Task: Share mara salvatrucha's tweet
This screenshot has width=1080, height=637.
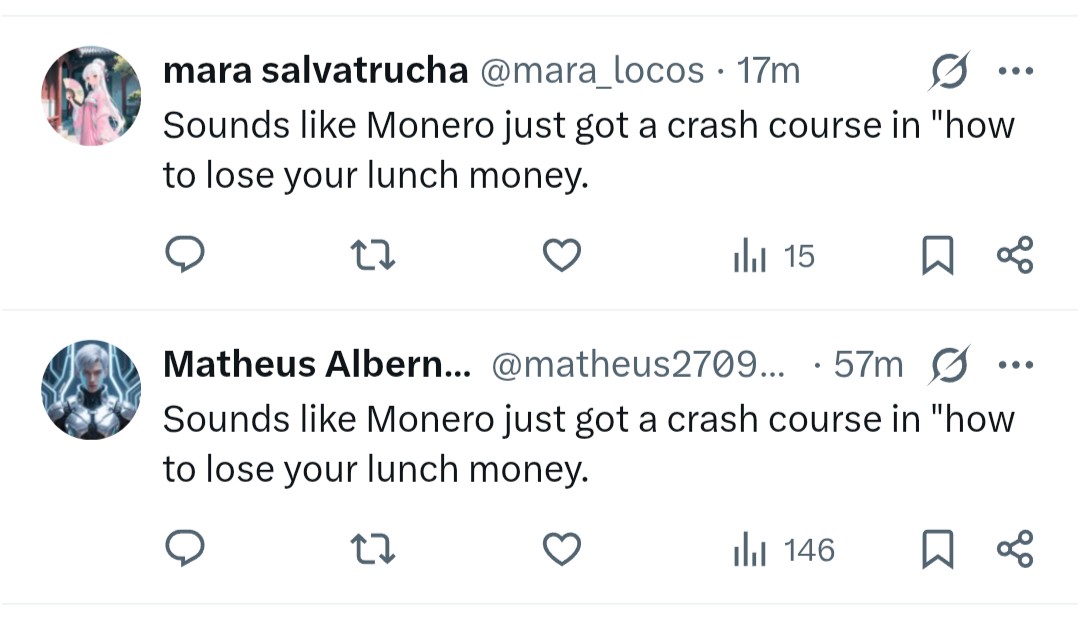Action: tap(1015, 257)
